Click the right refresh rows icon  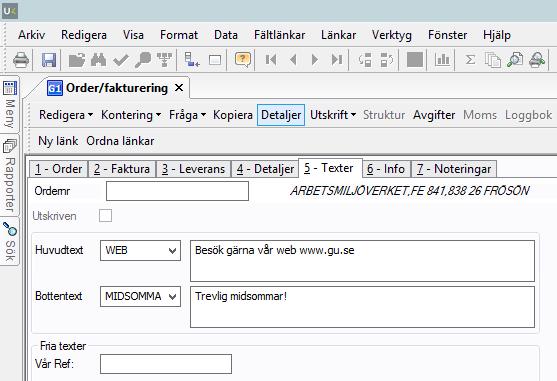(386, 60)
